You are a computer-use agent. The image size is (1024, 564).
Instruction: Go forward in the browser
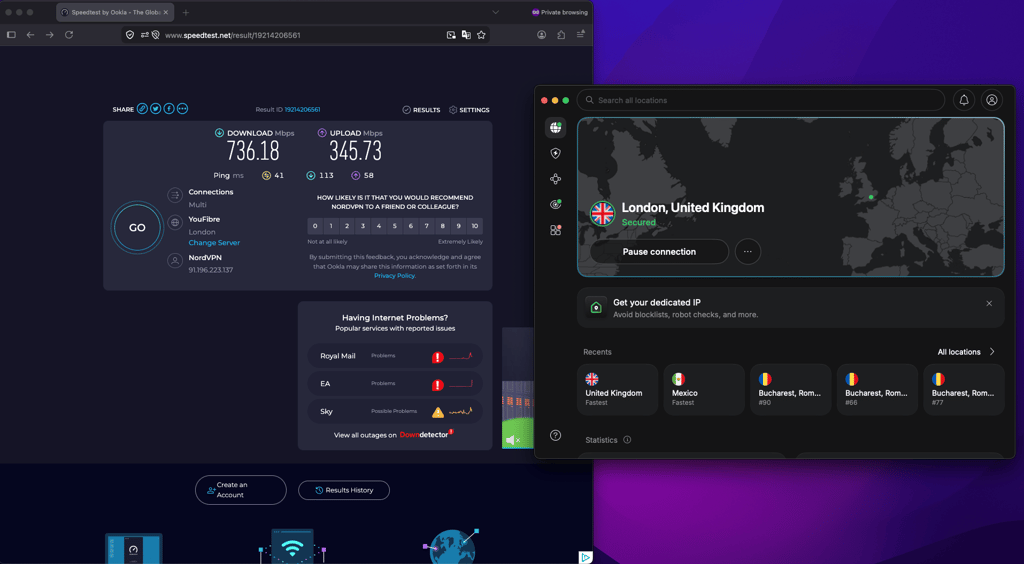(49, 35)
